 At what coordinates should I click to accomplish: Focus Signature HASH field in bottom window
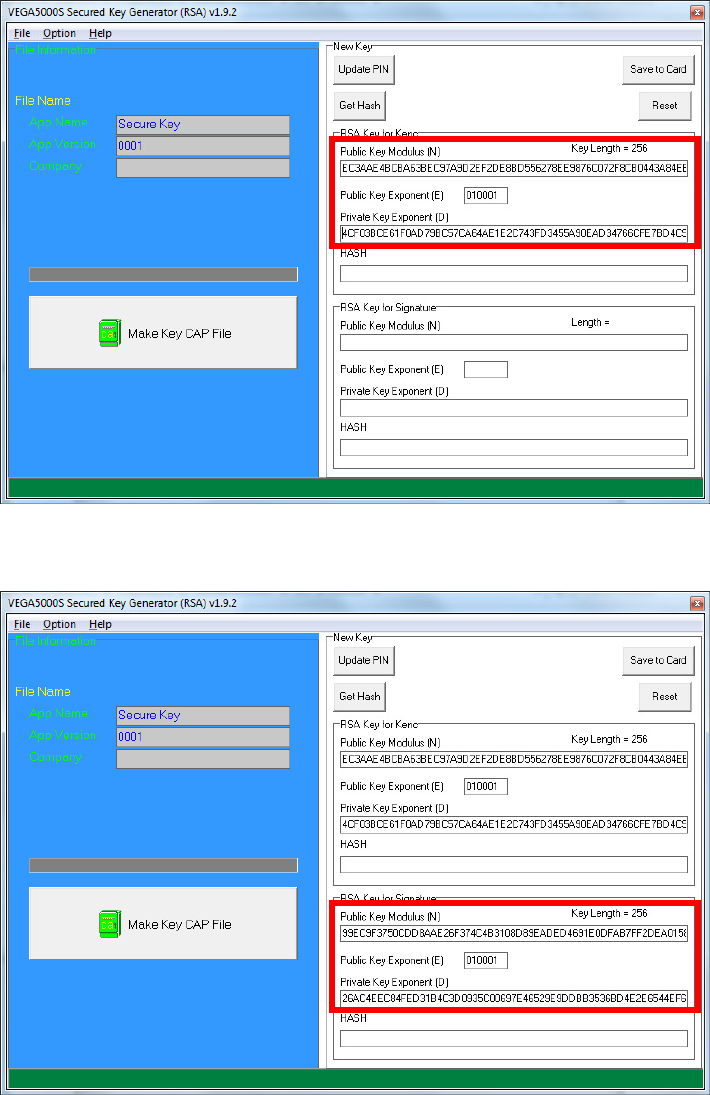[514, 1038]
